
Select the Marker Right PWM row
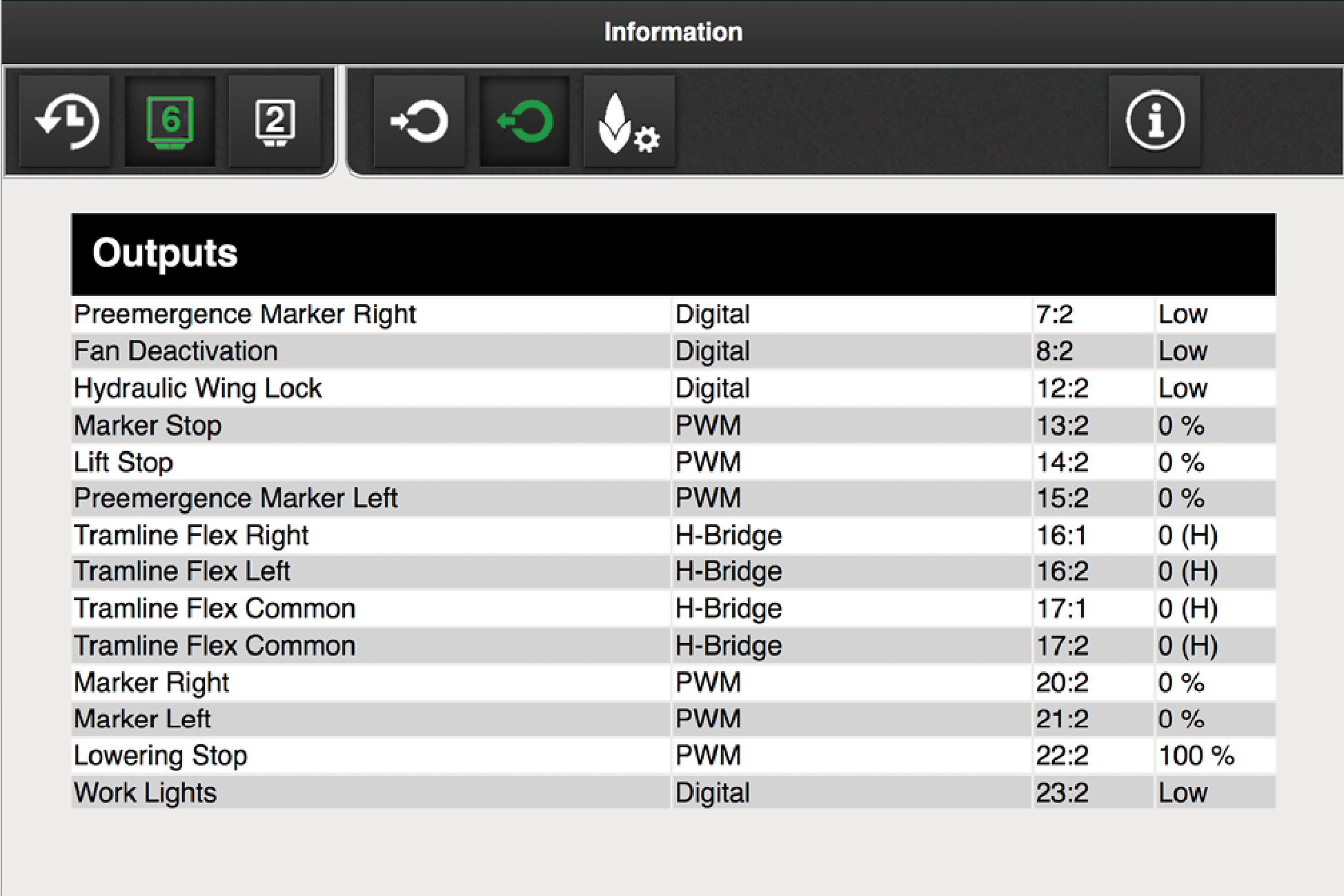[x=152, y=683]
